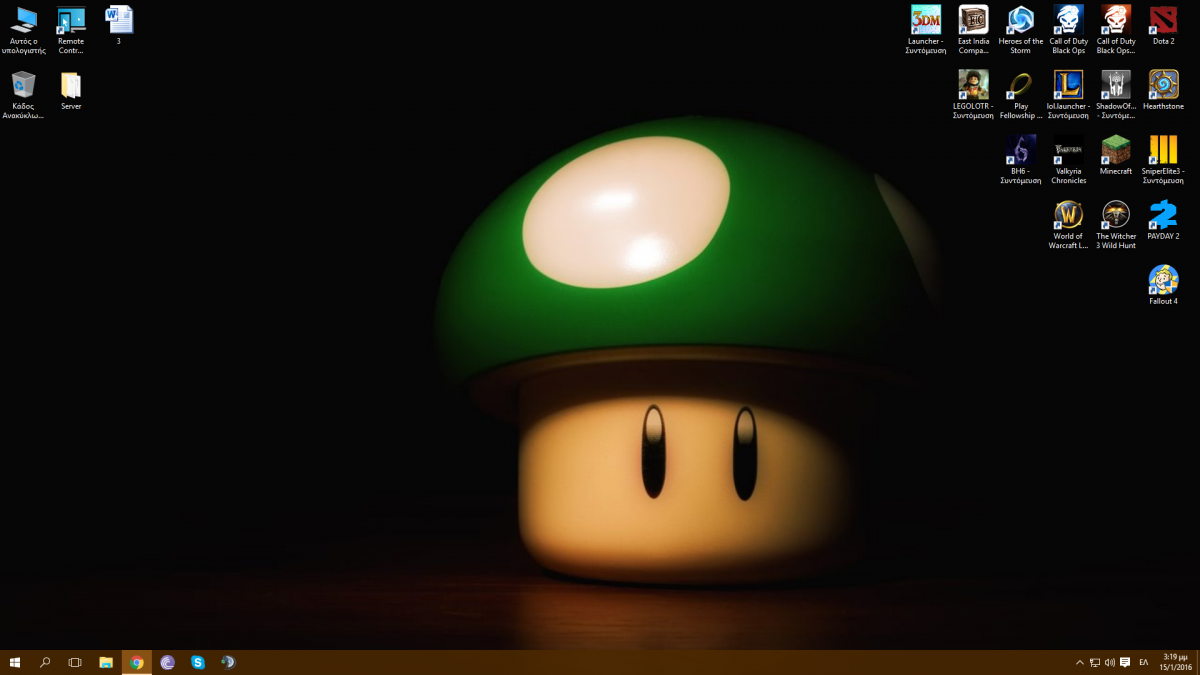Open the purple BitTorrent taskbar icon
This screenshot has width=1200, height=675.
click(x=167, y=662)
